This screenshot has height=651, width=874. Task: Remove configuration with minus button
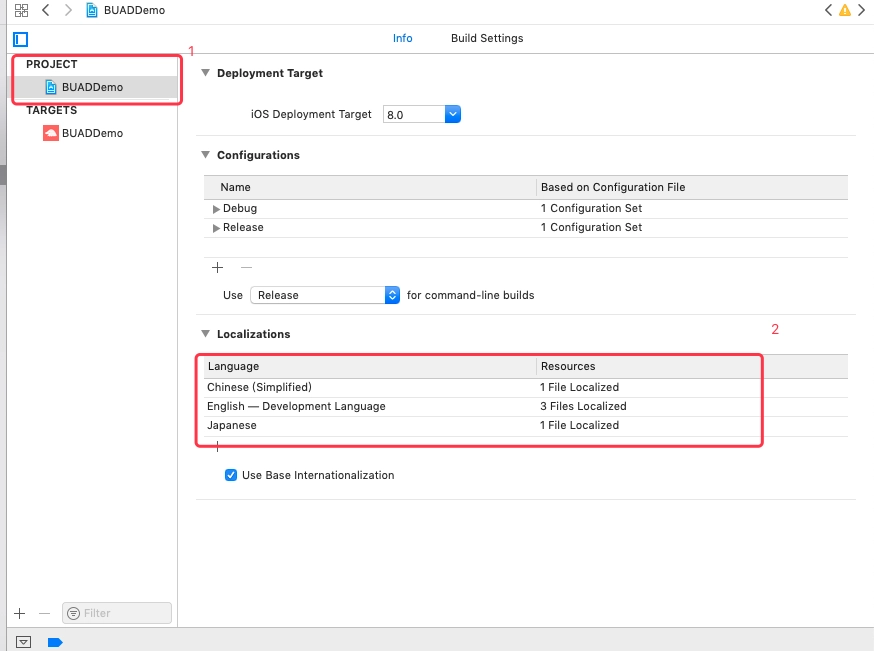coord(246,268)
